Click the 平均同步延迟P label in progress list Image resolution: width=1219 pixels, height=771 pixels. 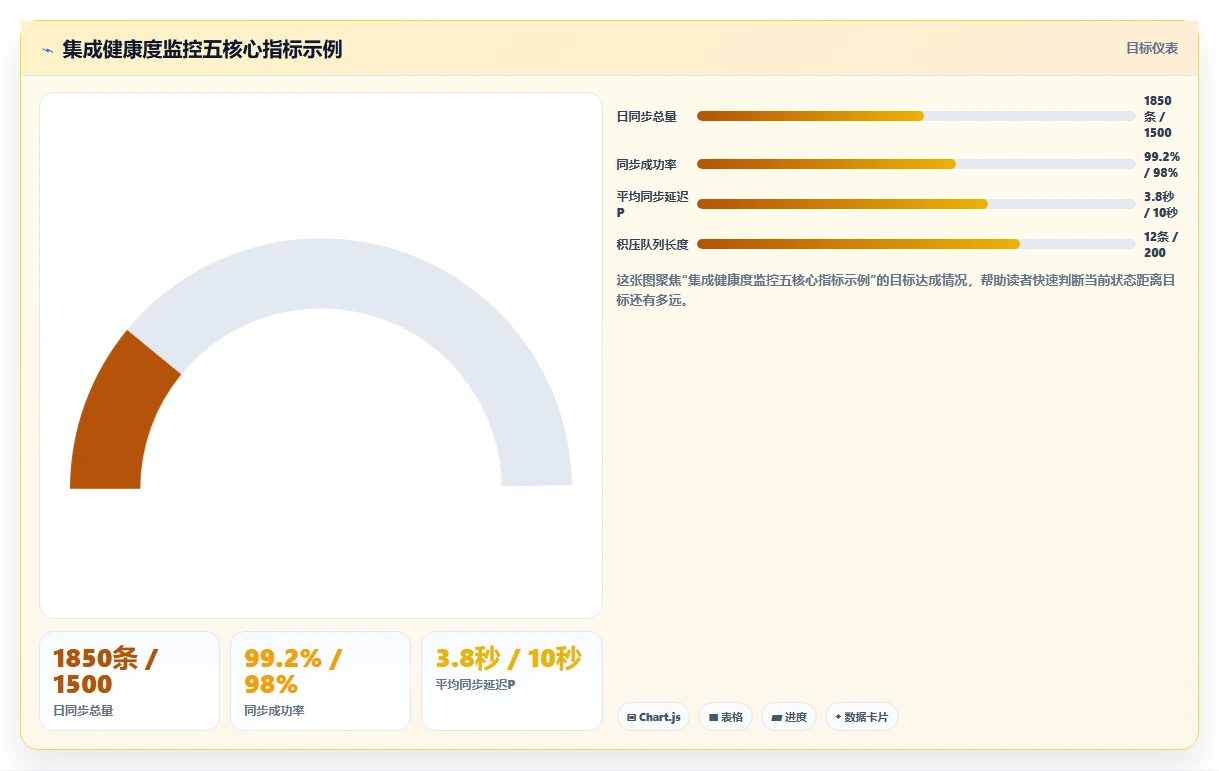coord(653,205)
